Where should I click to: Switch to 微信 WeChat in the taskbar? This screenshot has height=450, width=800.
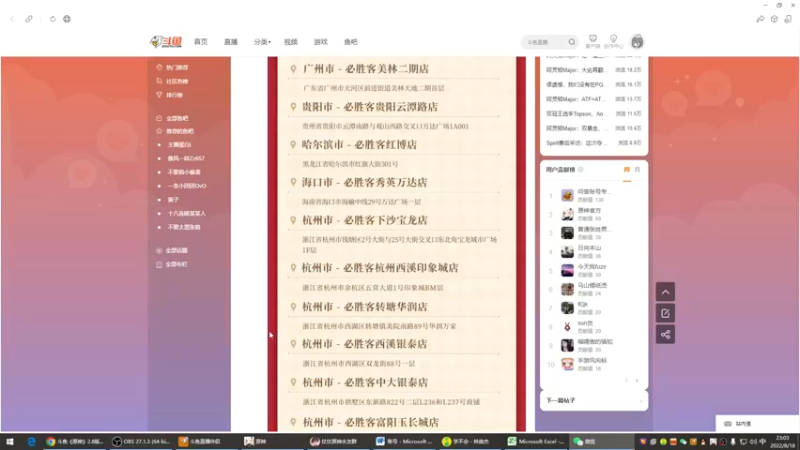(601, 441)
